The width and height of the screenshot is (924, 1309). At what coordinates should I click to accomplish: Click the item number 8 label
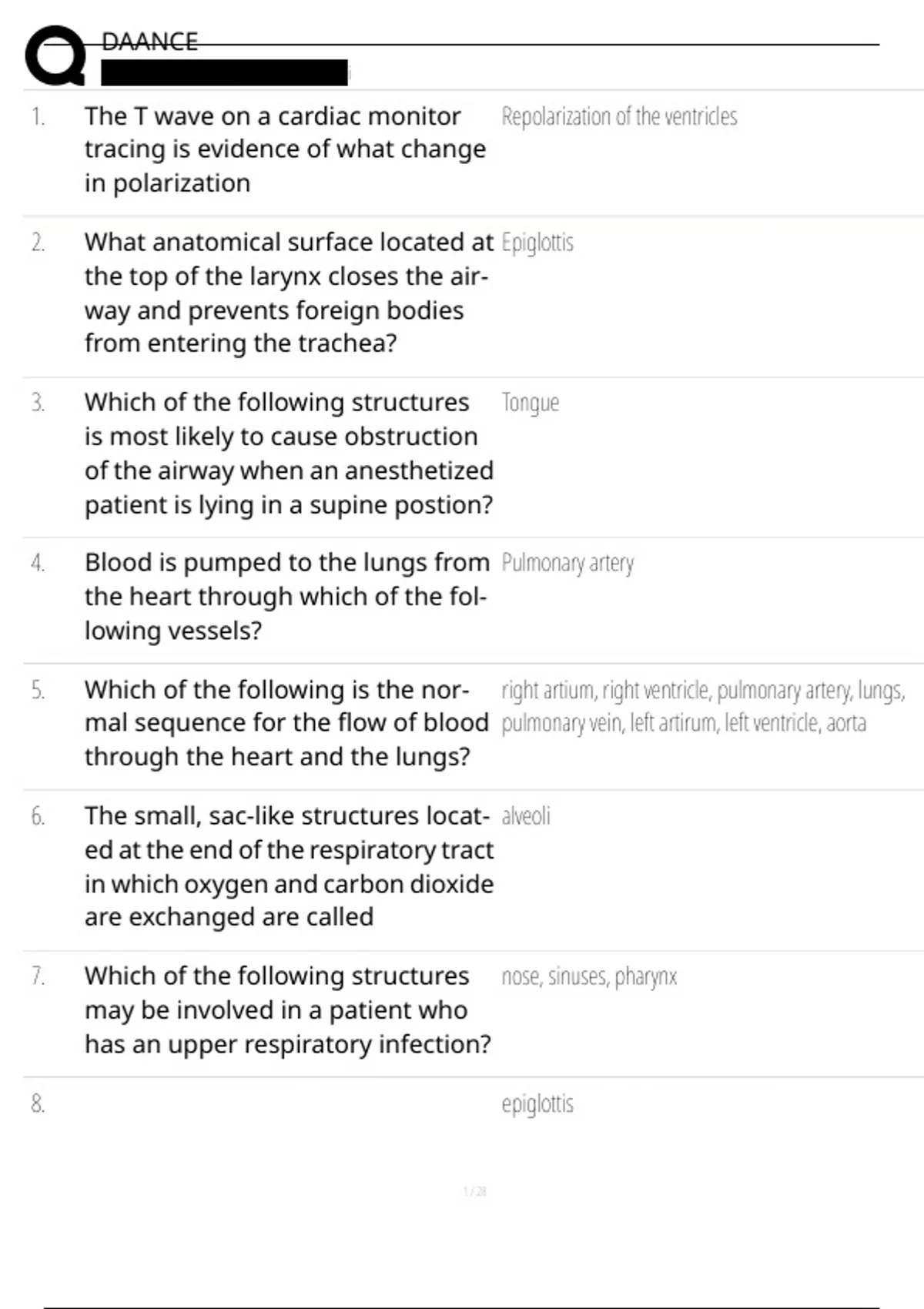click(38, 1104)
